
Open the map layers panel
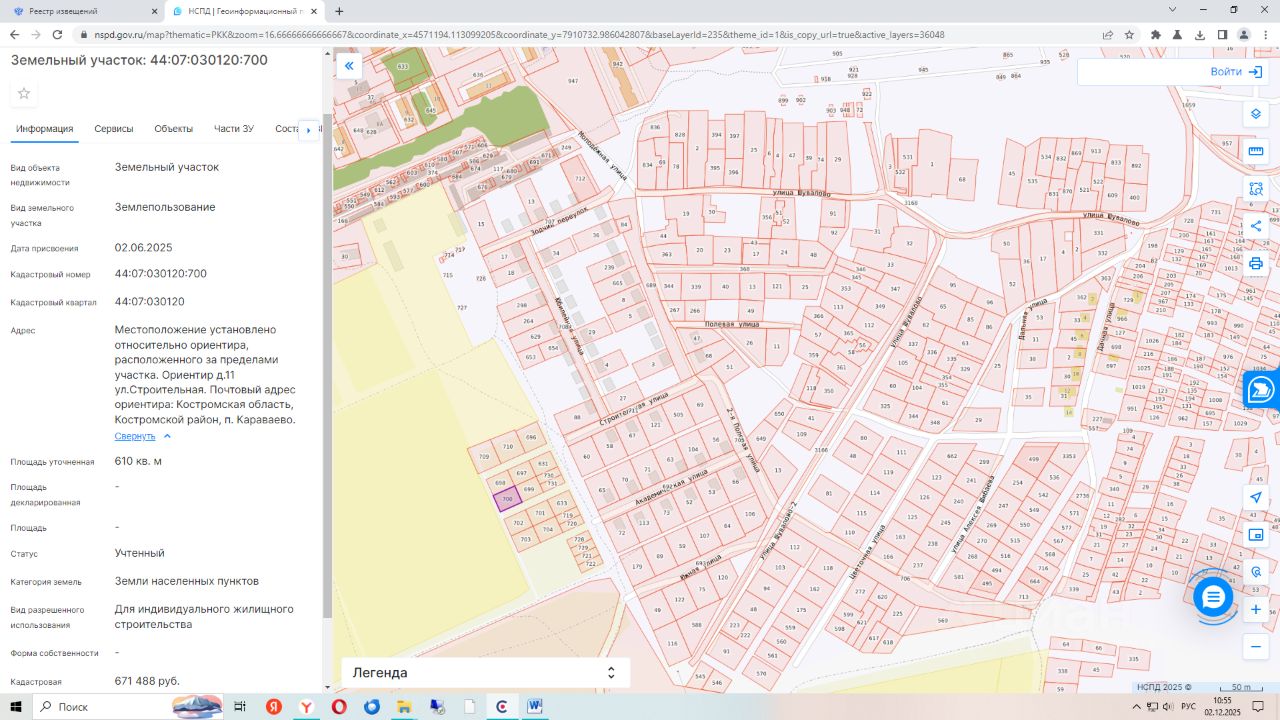click(x=1256, y=114)
